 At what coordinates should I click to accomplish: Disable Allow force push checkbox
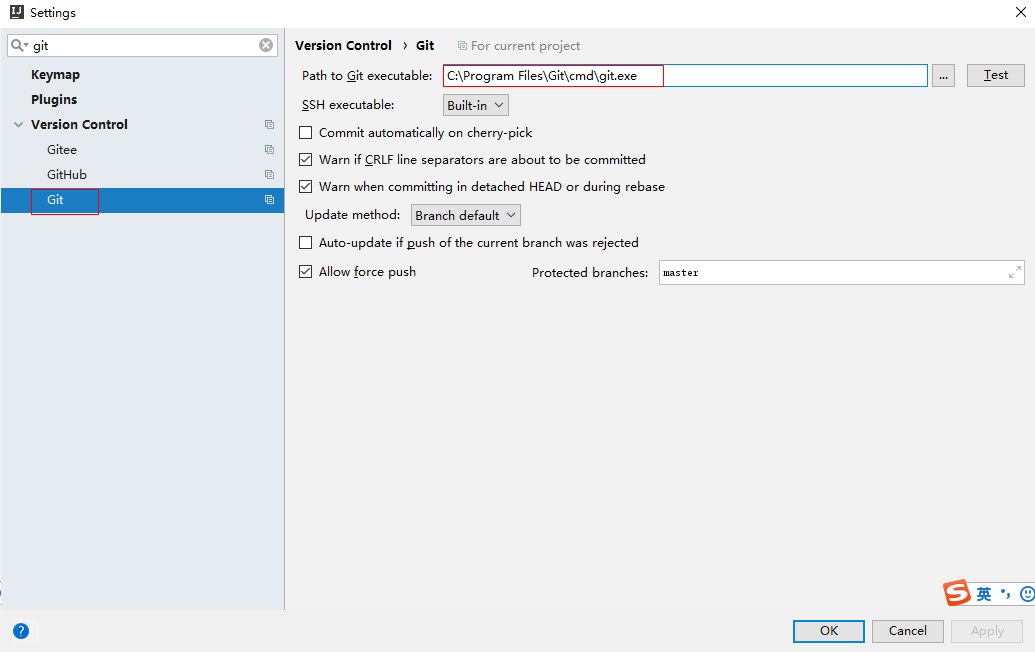coord(306,272)
